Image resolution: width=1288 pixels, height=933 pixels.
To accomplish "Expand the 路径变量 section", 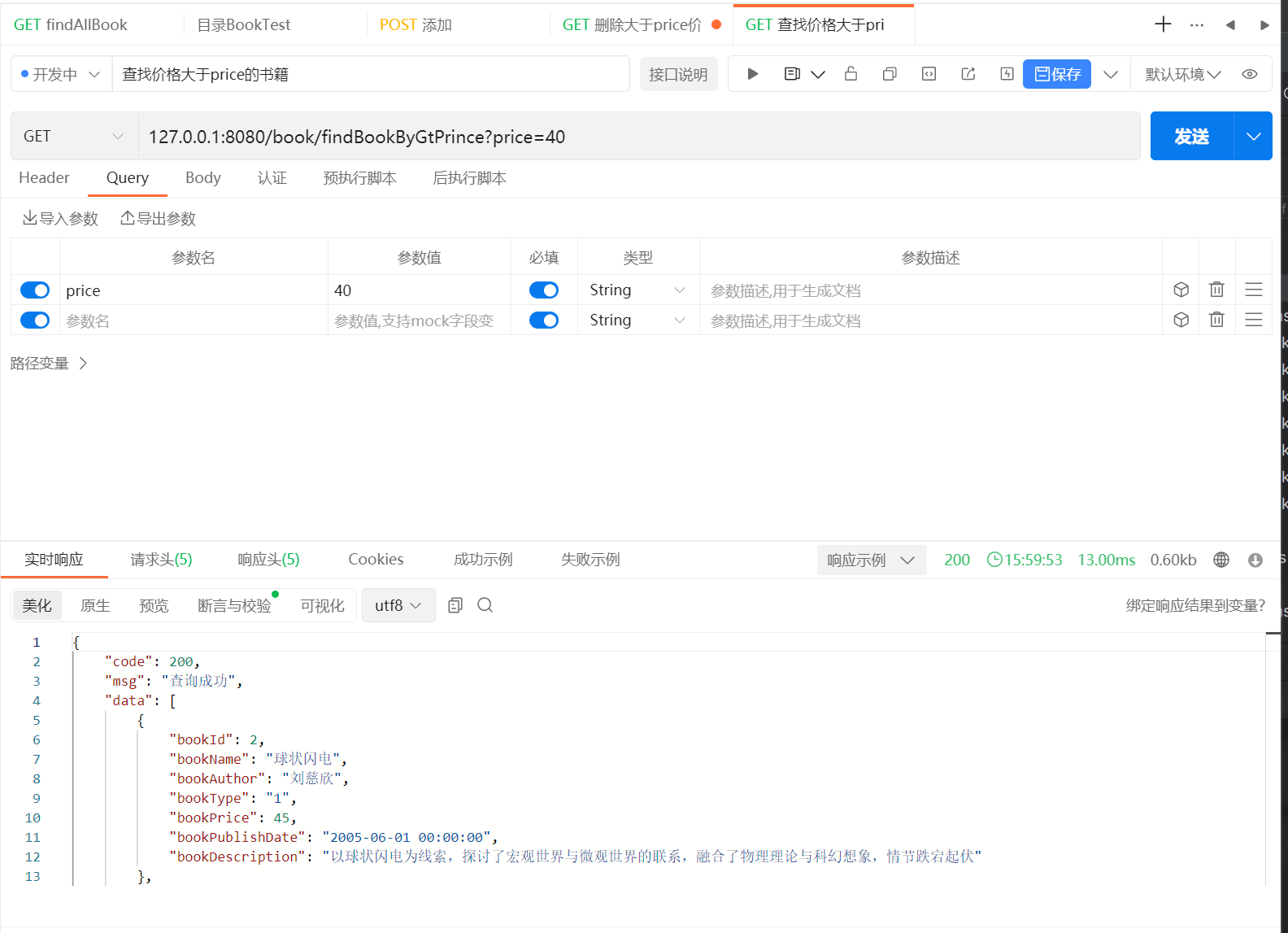I will [49, 363].
